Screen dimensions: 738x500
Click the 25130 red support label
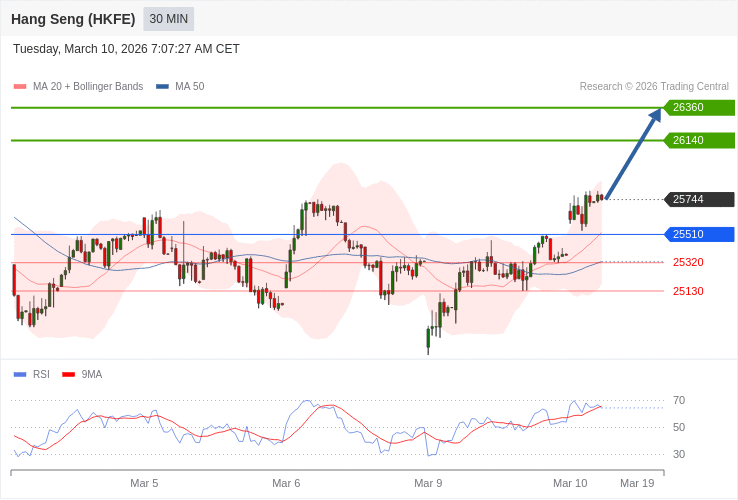688,292
